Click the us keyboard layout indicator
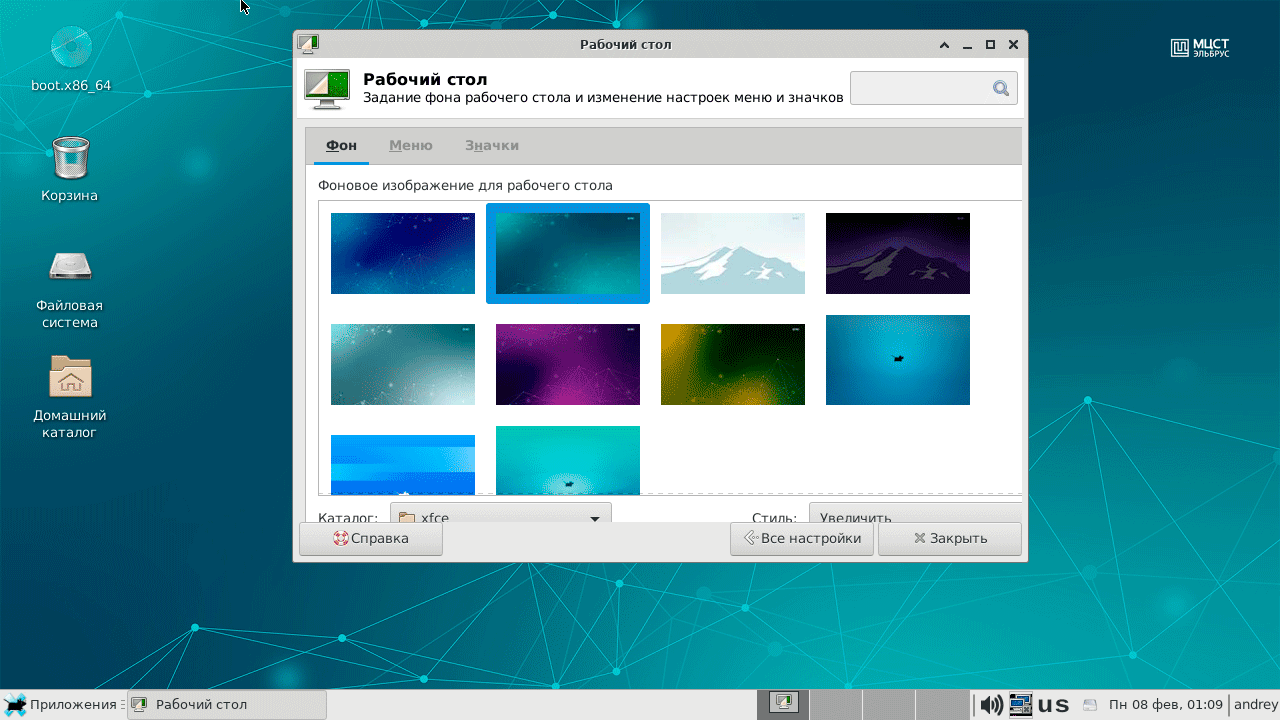The height and width of the screenshot is (720, 1280). 1053,705
